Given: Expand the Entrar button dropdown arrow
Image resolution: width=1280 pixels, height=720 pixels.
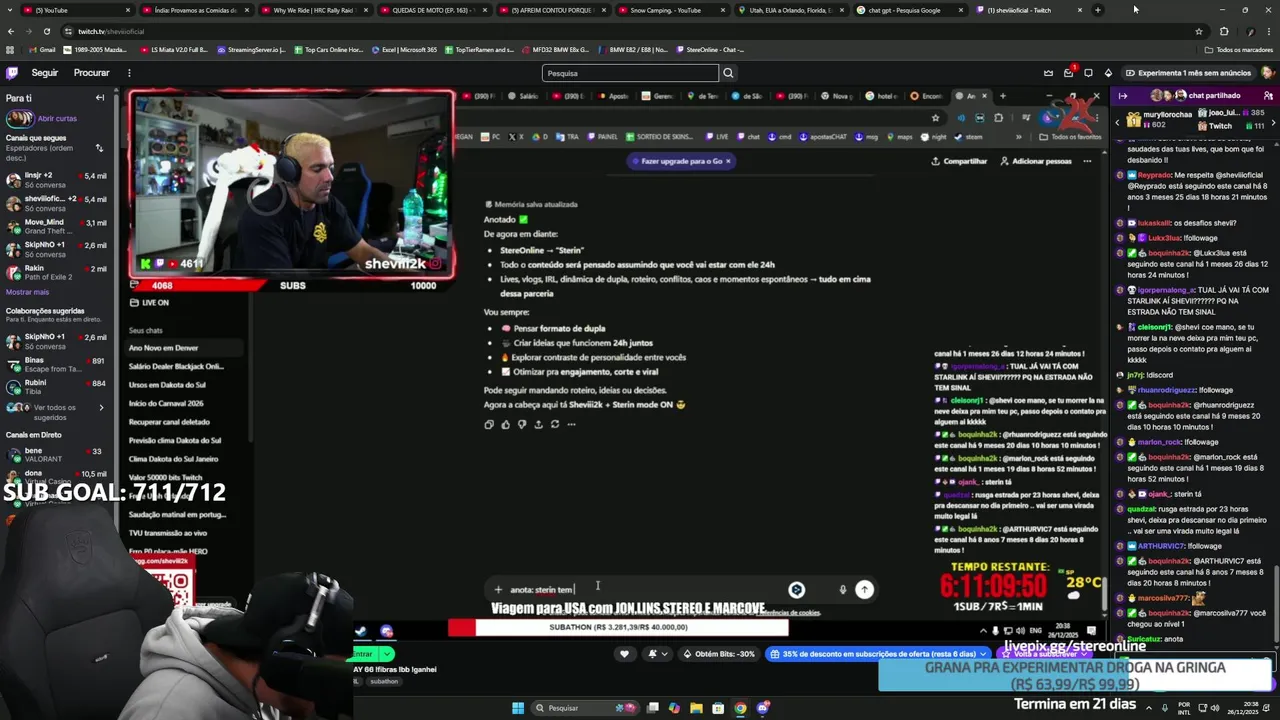Looking at the screenshot, I should pos(386,654).
